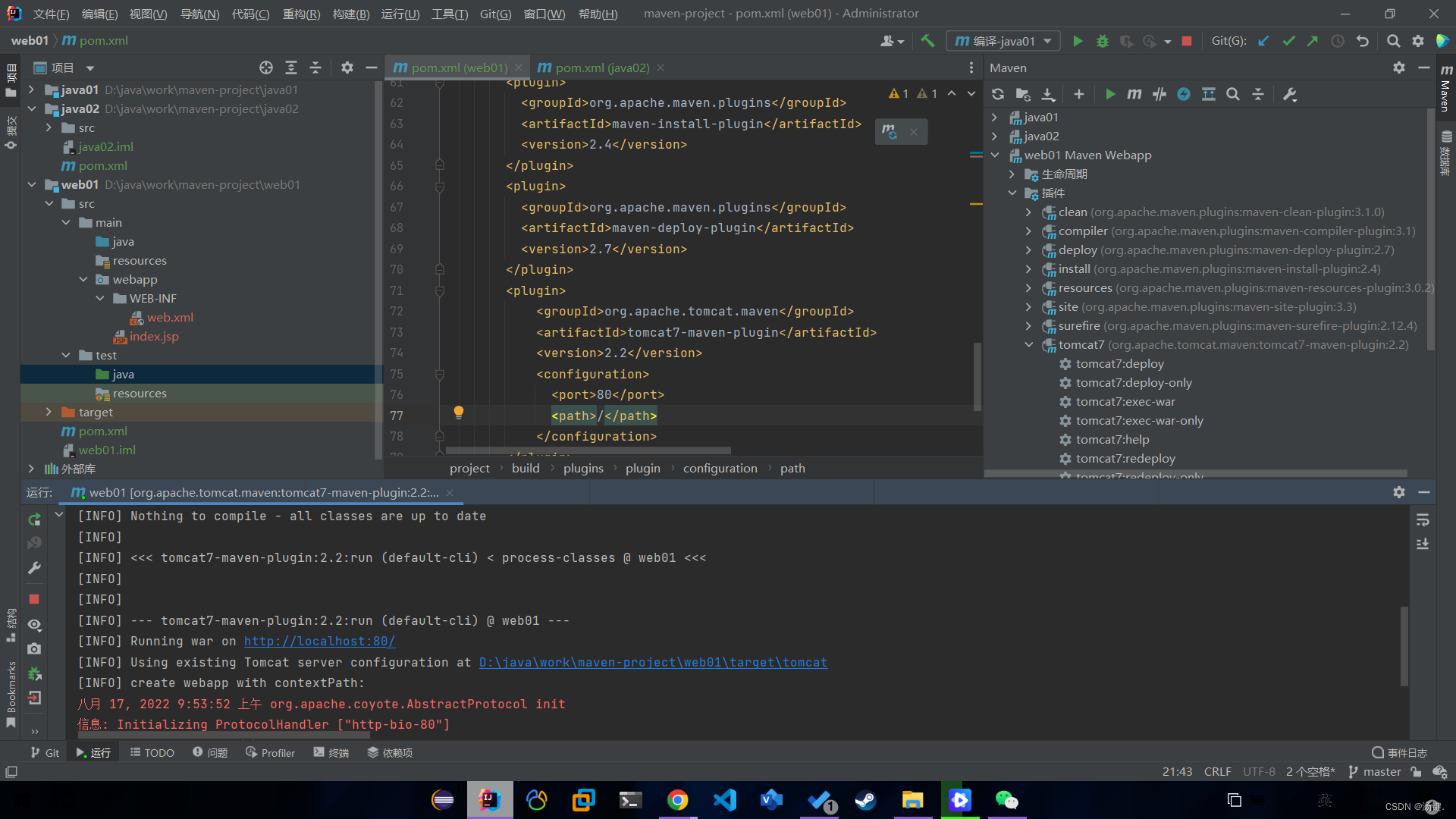Open Git(G) menu
The width and height of the screenshot is (1456, 819).
pyautogui.click(x=495, y=14)
